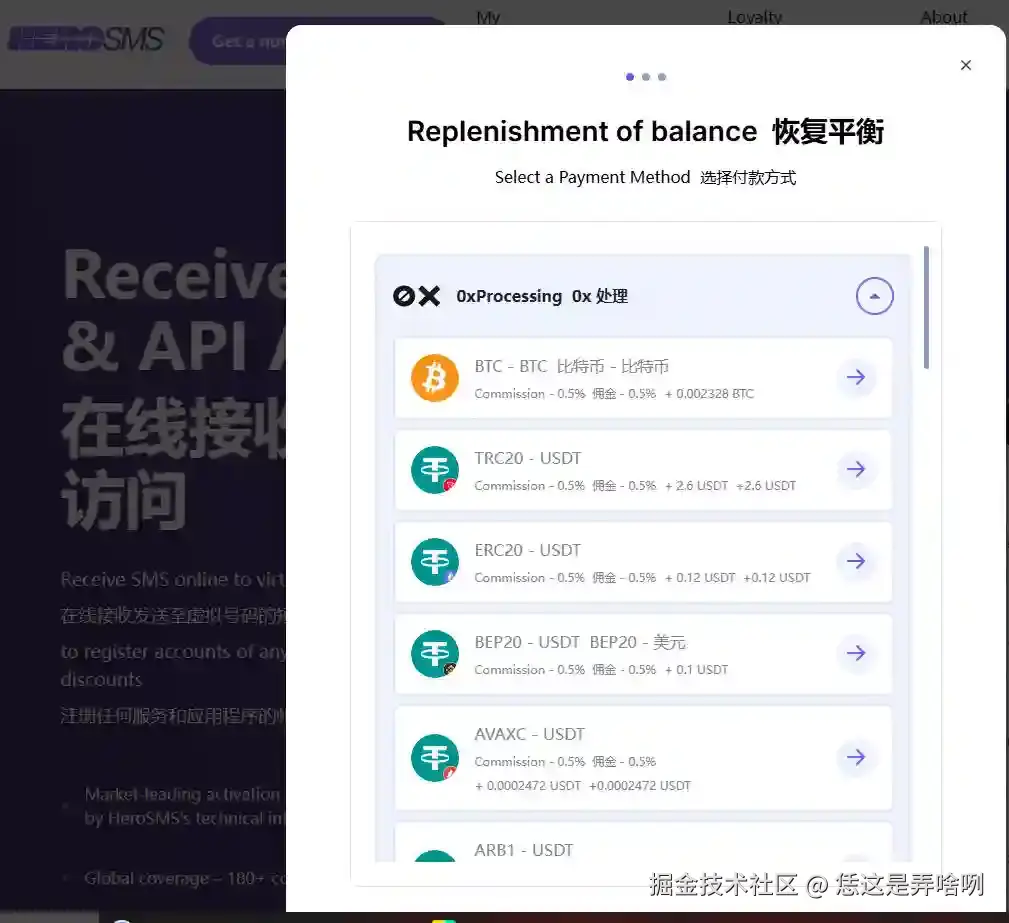Open the My menu in background page

[x=488, y=17]
